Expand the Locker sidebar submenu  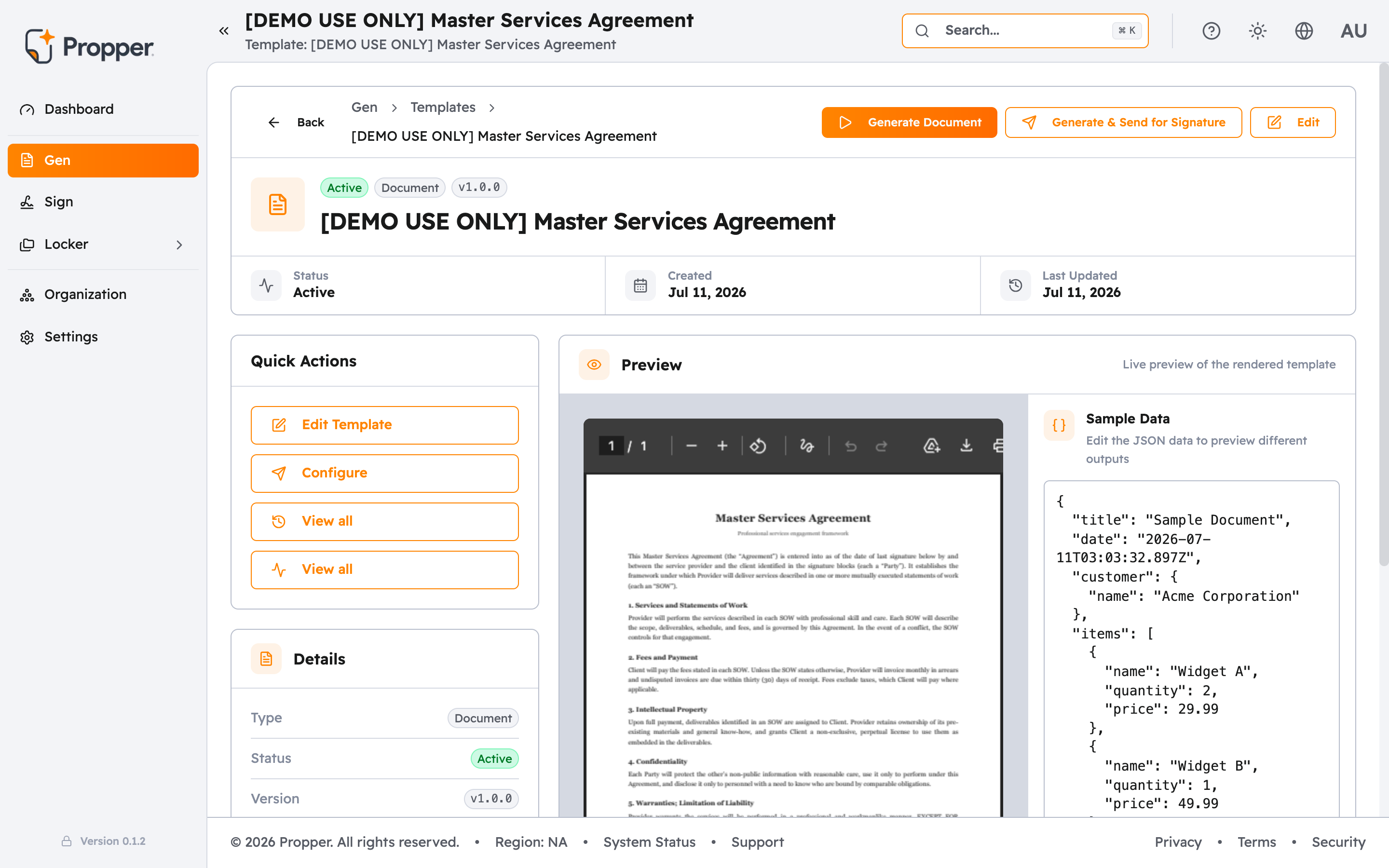click(x=179, y=244)
